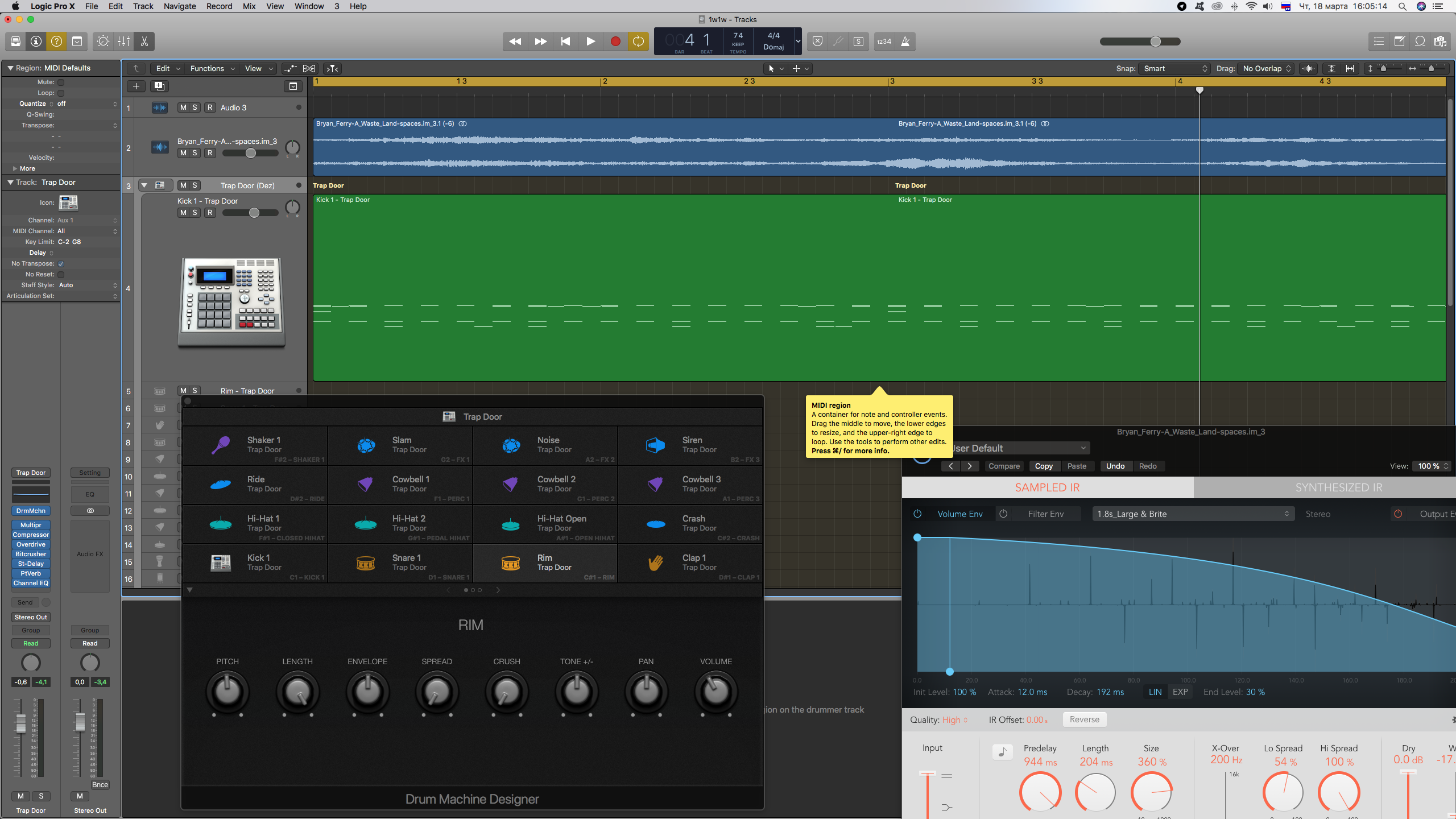Open the Loop Browser icon
The height and width of the screenshot is (819, 1456).
[1420, 42]
